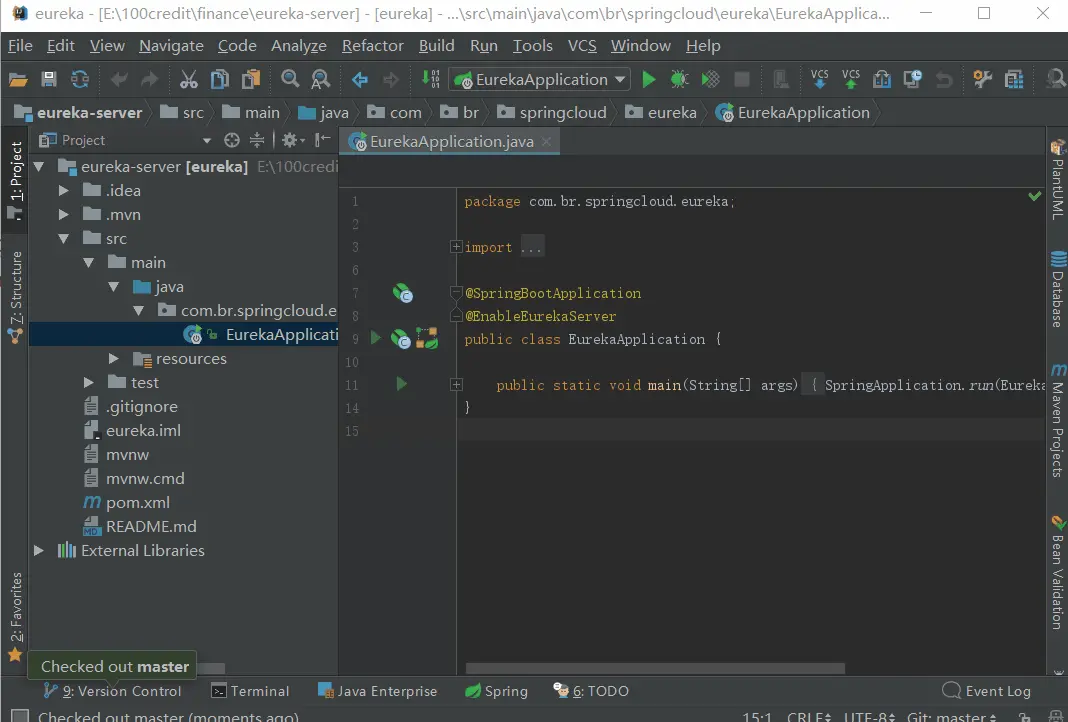Click run gutter icon beside main method
The image size is (1068, 722).
click(x=401, y=384)
